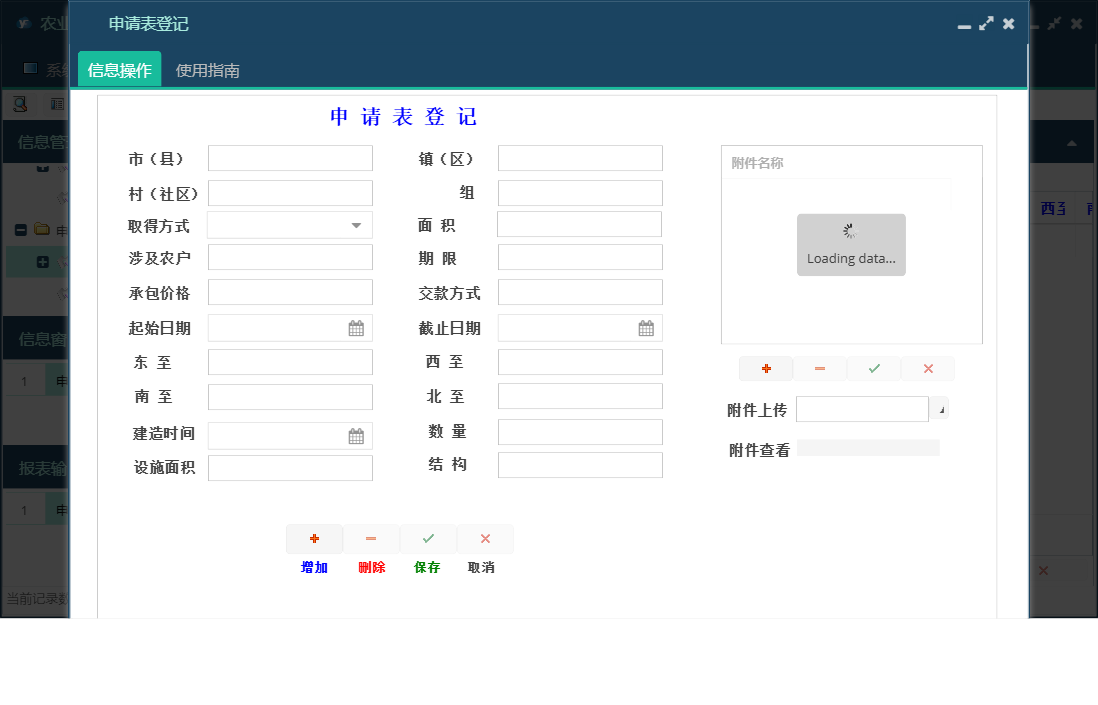Open the calendar picker for 起始日期
This screenshot has height=705, width=1098.
pos(357,327)
